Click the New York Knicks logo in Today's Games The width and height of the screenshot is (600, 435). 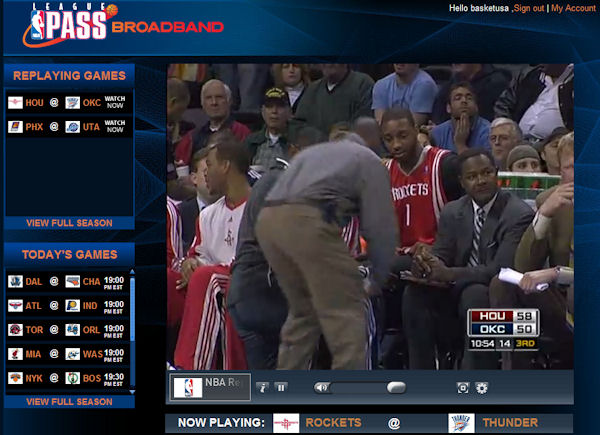(15, 378)
